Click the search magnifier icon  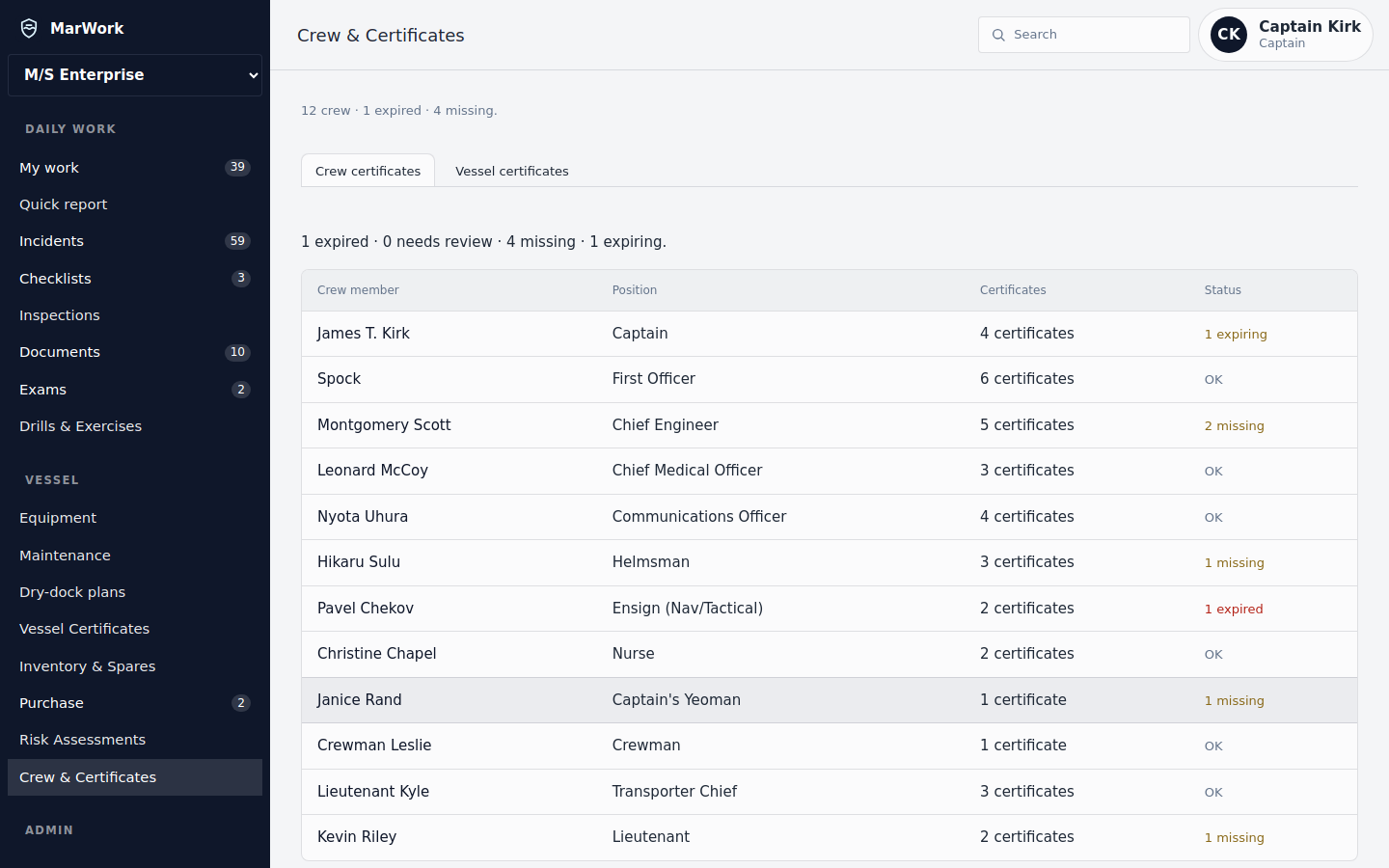point(998,35)
